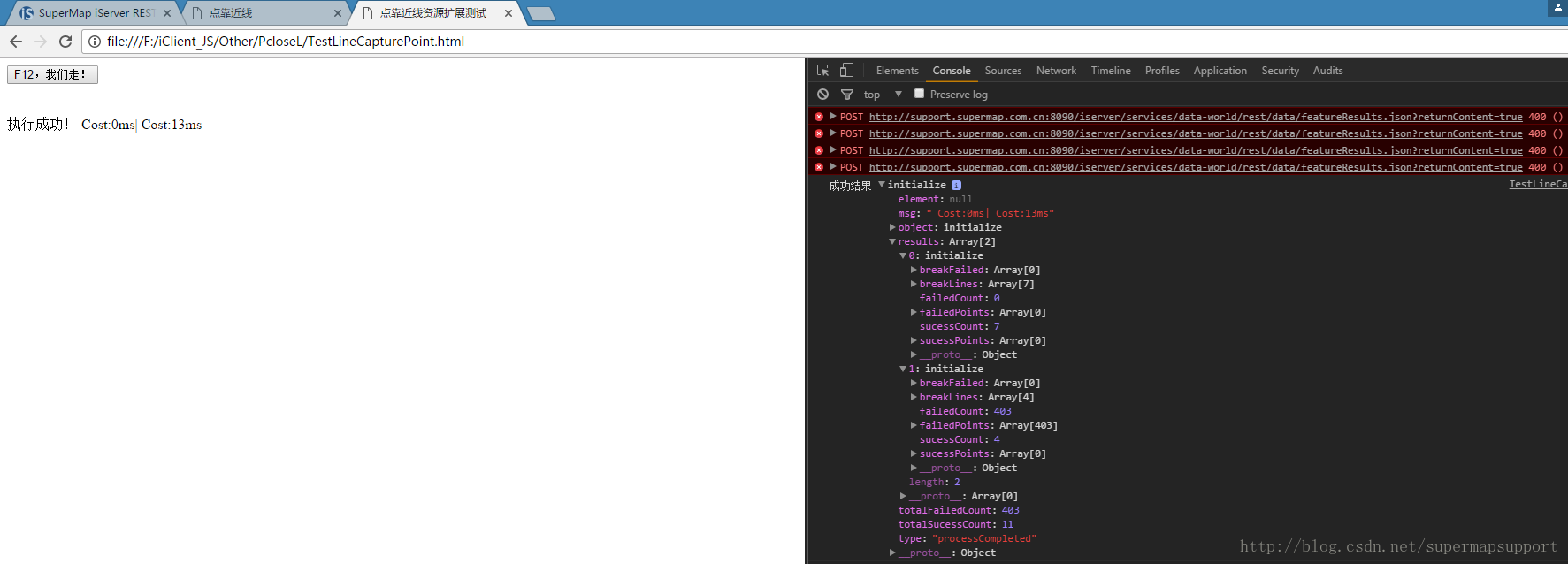Click the page info icon in address bar
1568x564 pixels.
[x=95, y=42]
